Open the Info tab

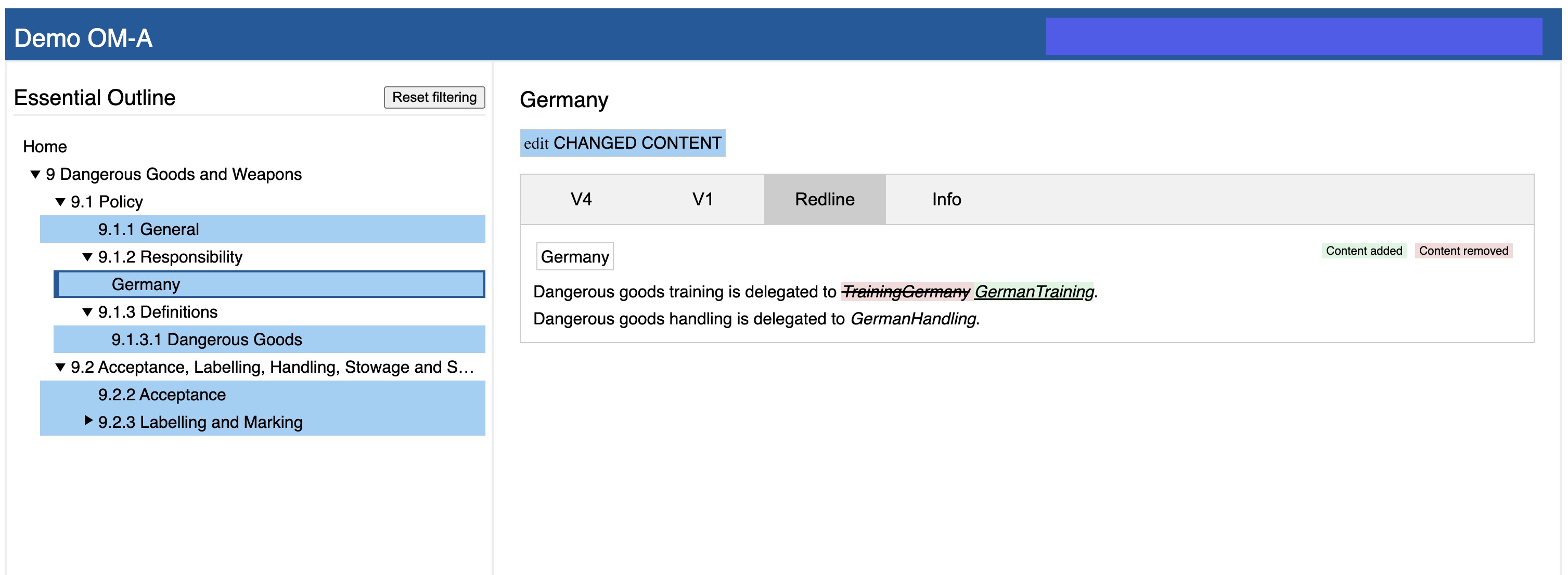(946, 200)
